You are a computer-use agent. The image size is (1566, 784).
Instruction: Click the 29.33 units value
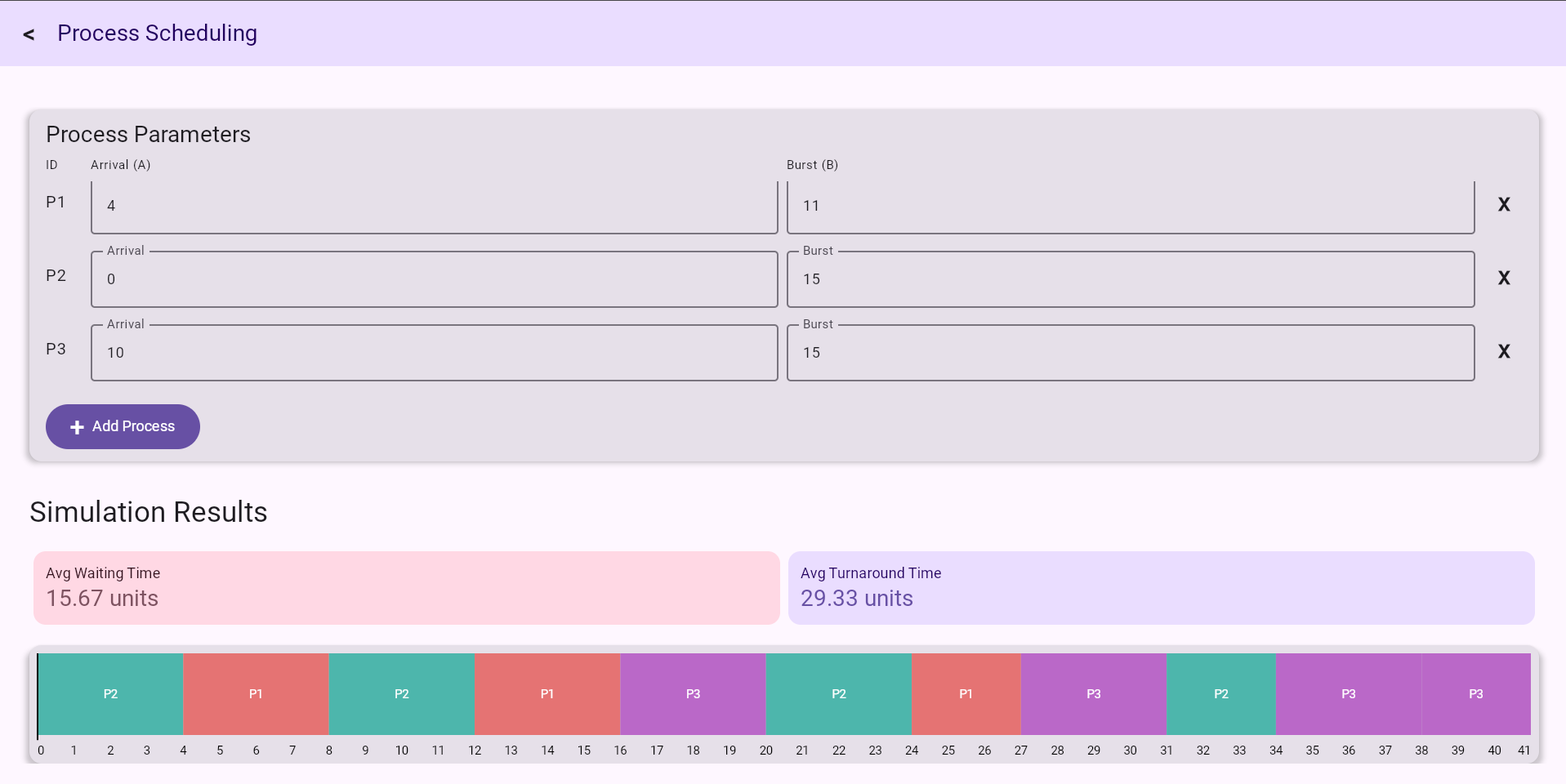857,599
